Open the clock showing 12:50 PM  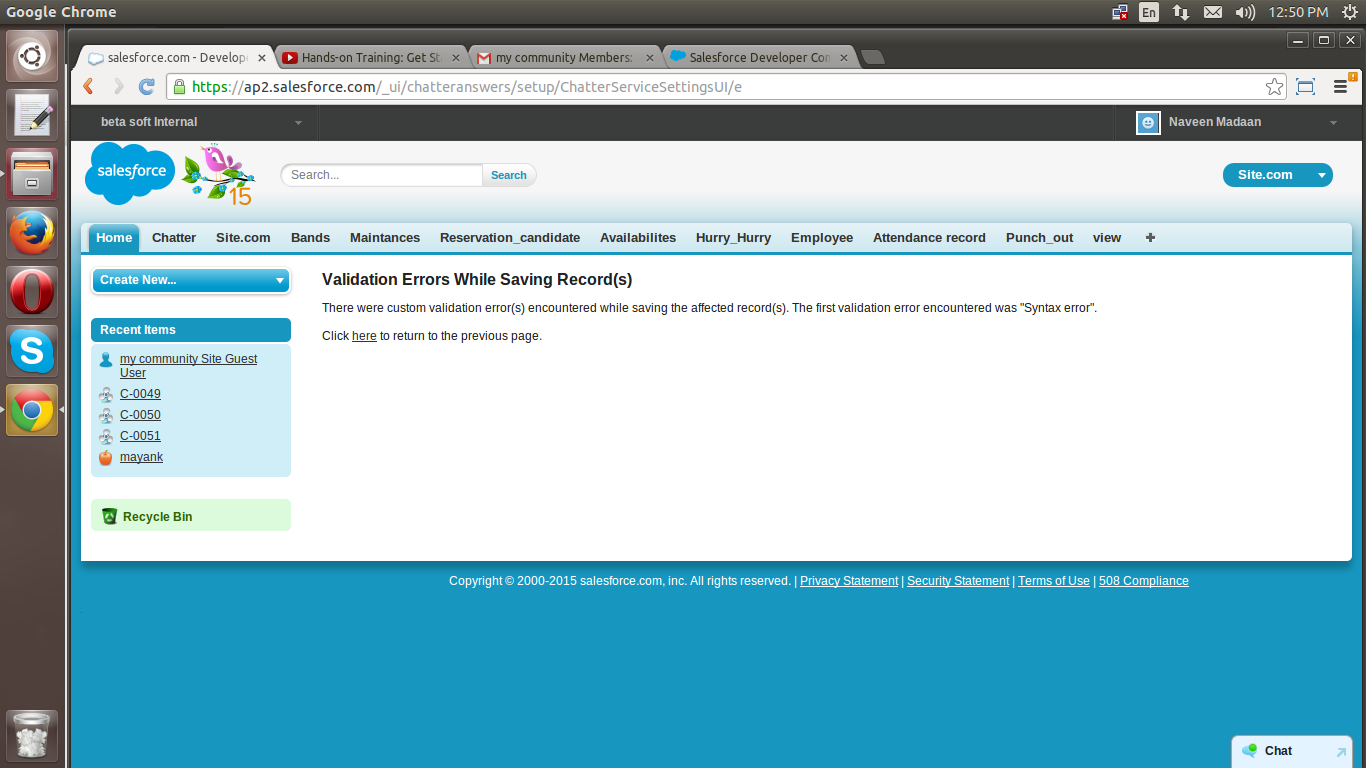pyautogui.click(x=1298, y=12)
